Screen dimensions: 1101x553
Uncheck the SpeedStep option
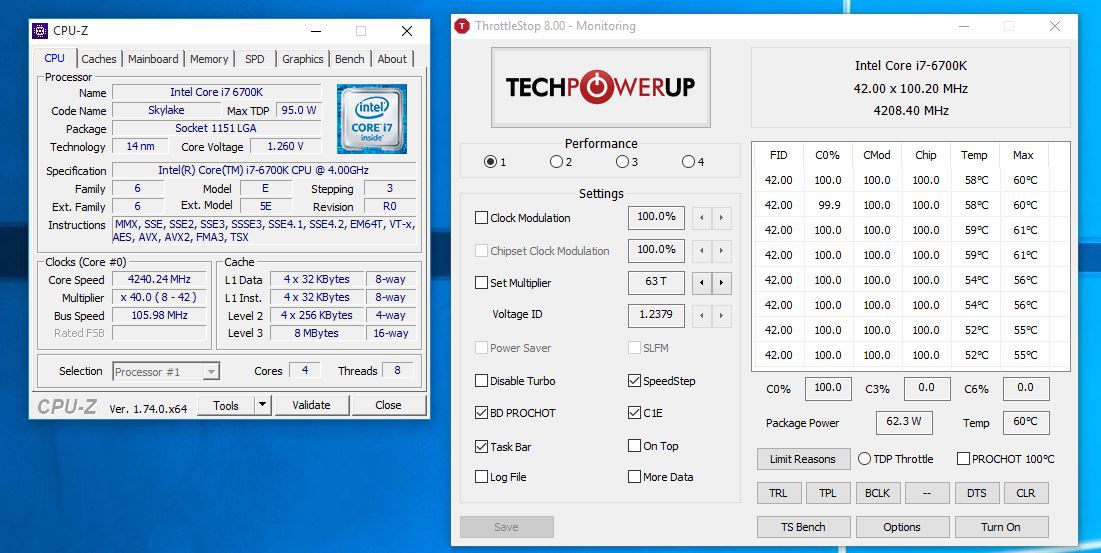coord(635,380)
